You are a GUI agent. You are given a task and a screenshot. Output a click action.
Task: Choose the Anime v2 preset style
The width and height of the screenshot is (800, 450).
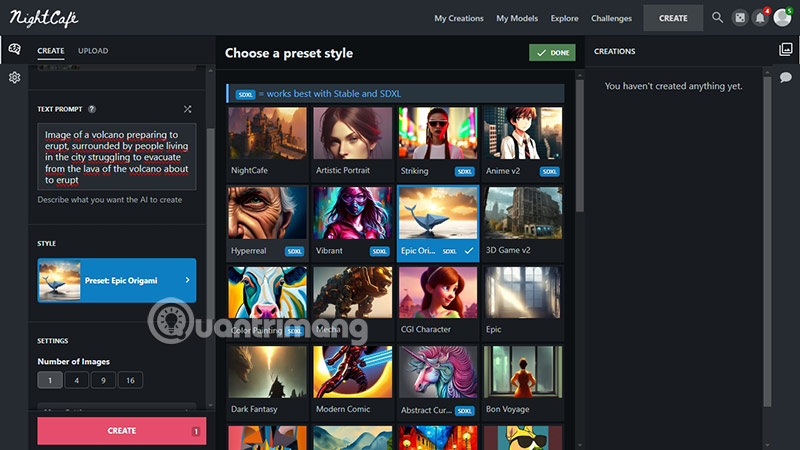(x=523, y=143)
